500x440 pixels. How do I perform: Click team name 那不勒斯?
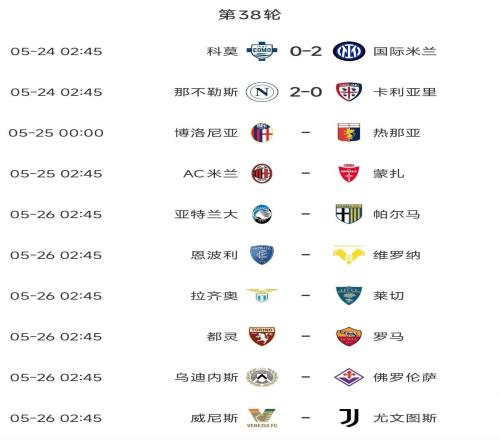206,92
